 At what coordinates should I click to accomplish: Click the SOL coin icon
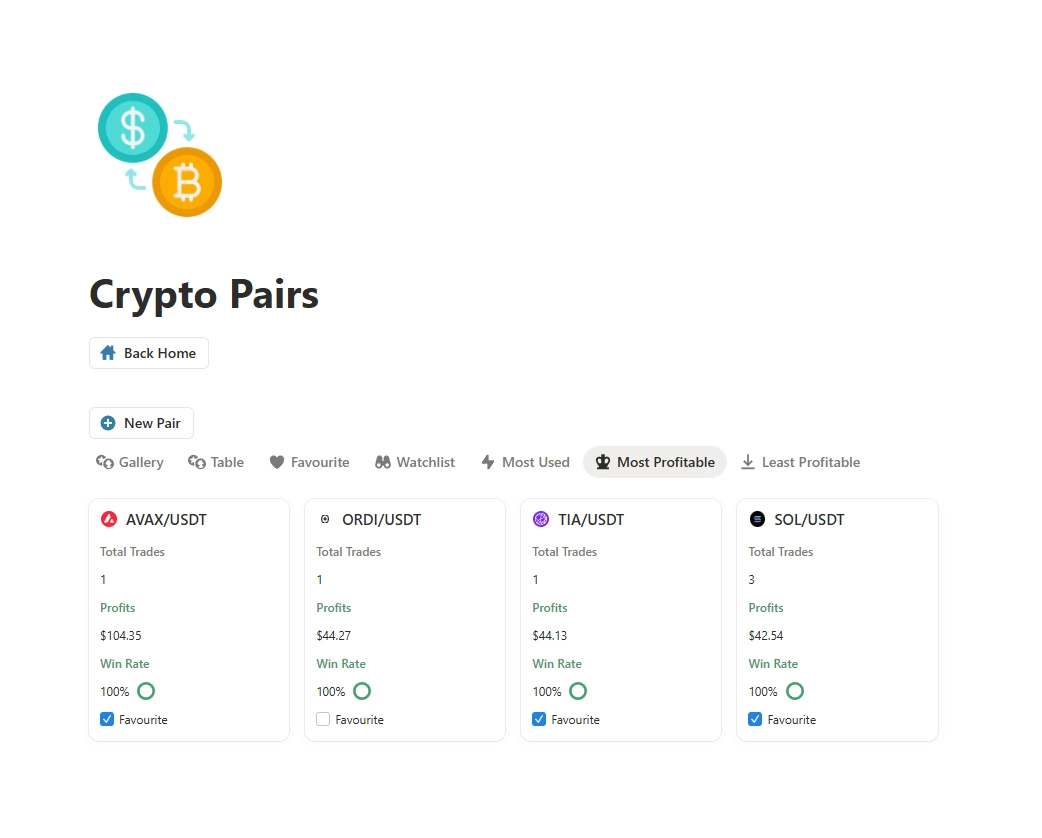[x=758, y=519]
